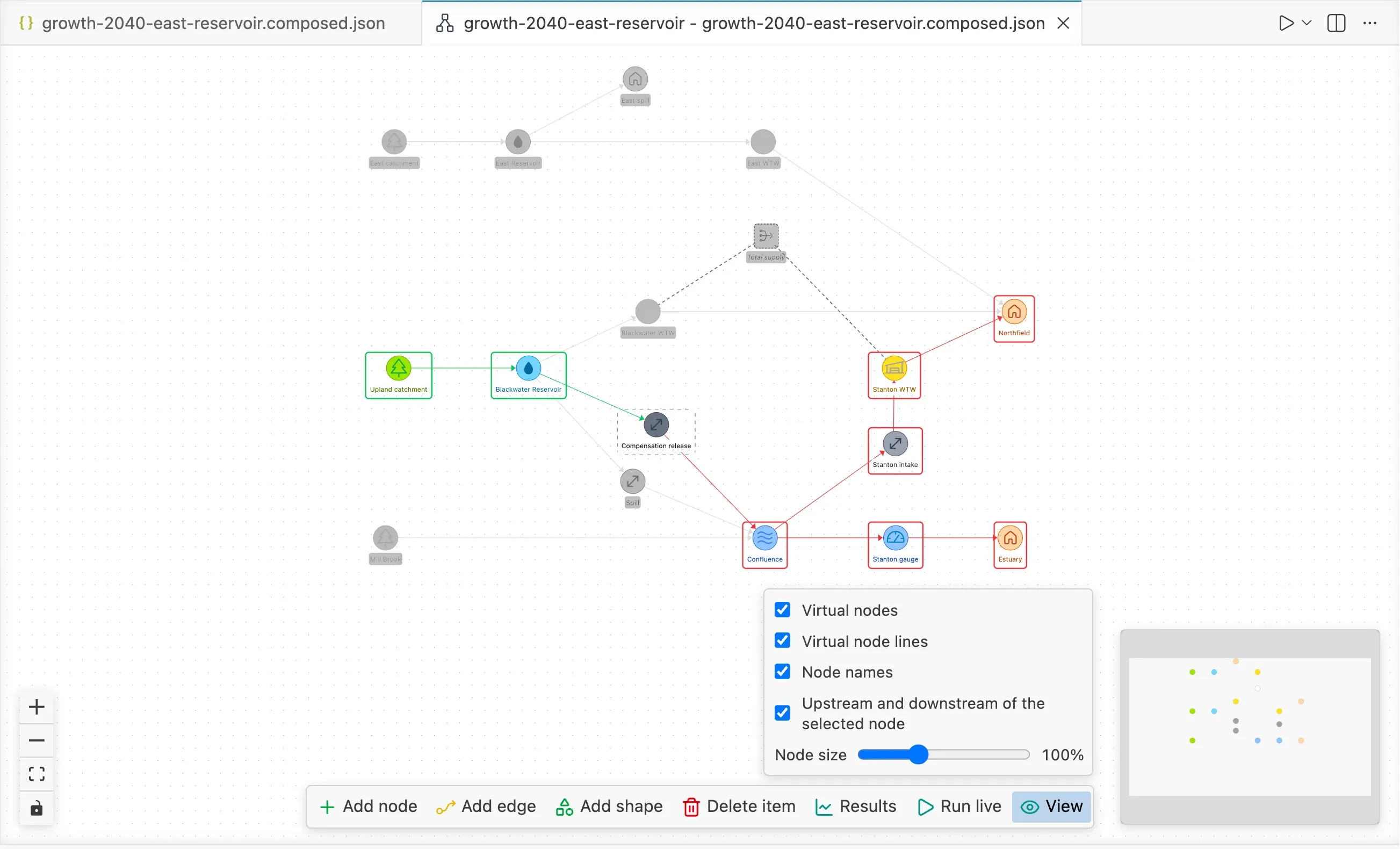
Task: Uncheck the Virtual nodes checkbox
Action: [x=782, y=610]
